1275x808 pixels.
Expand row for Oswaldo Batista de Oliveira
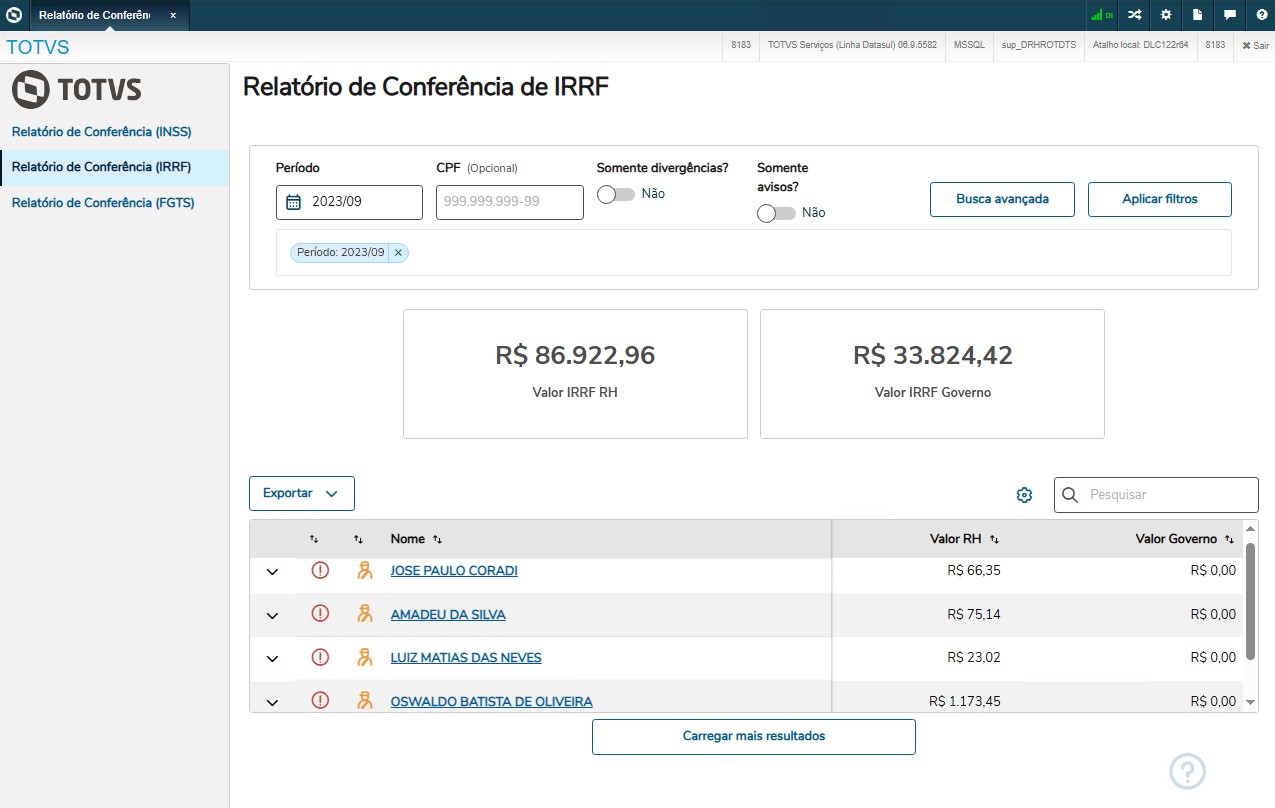click(272, 702)
